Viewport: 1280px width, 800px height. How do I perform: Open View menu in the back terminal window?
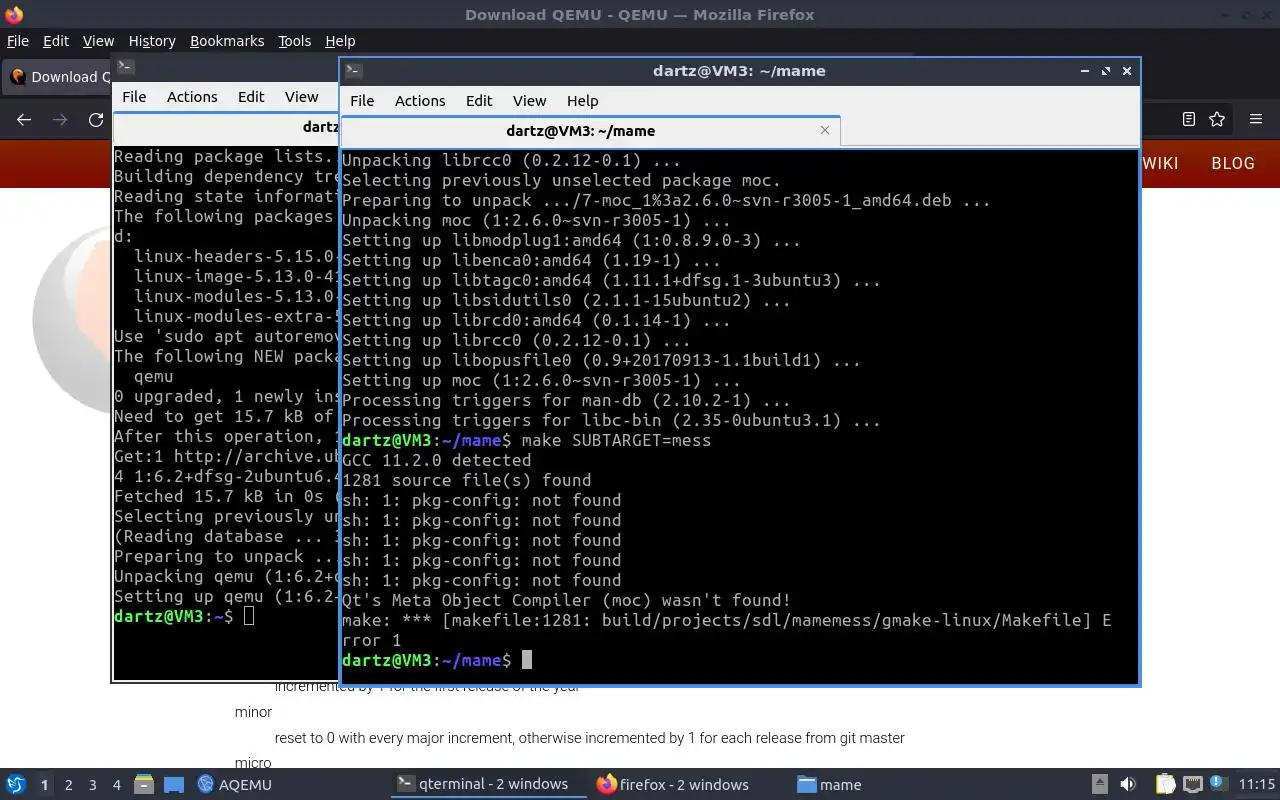[301, 96]
